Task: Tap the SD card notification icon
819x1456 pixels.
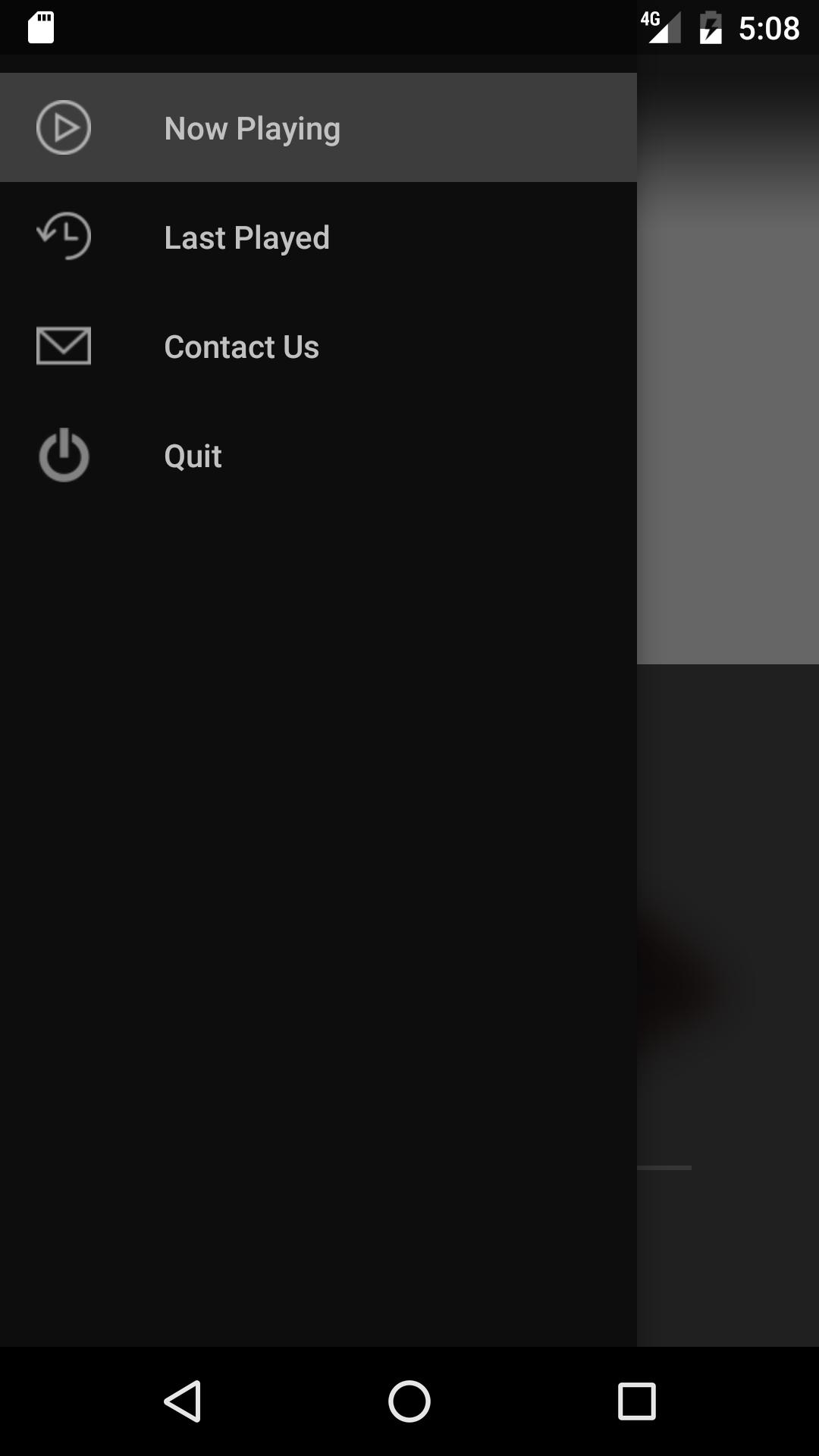Action: pos(41,27)
